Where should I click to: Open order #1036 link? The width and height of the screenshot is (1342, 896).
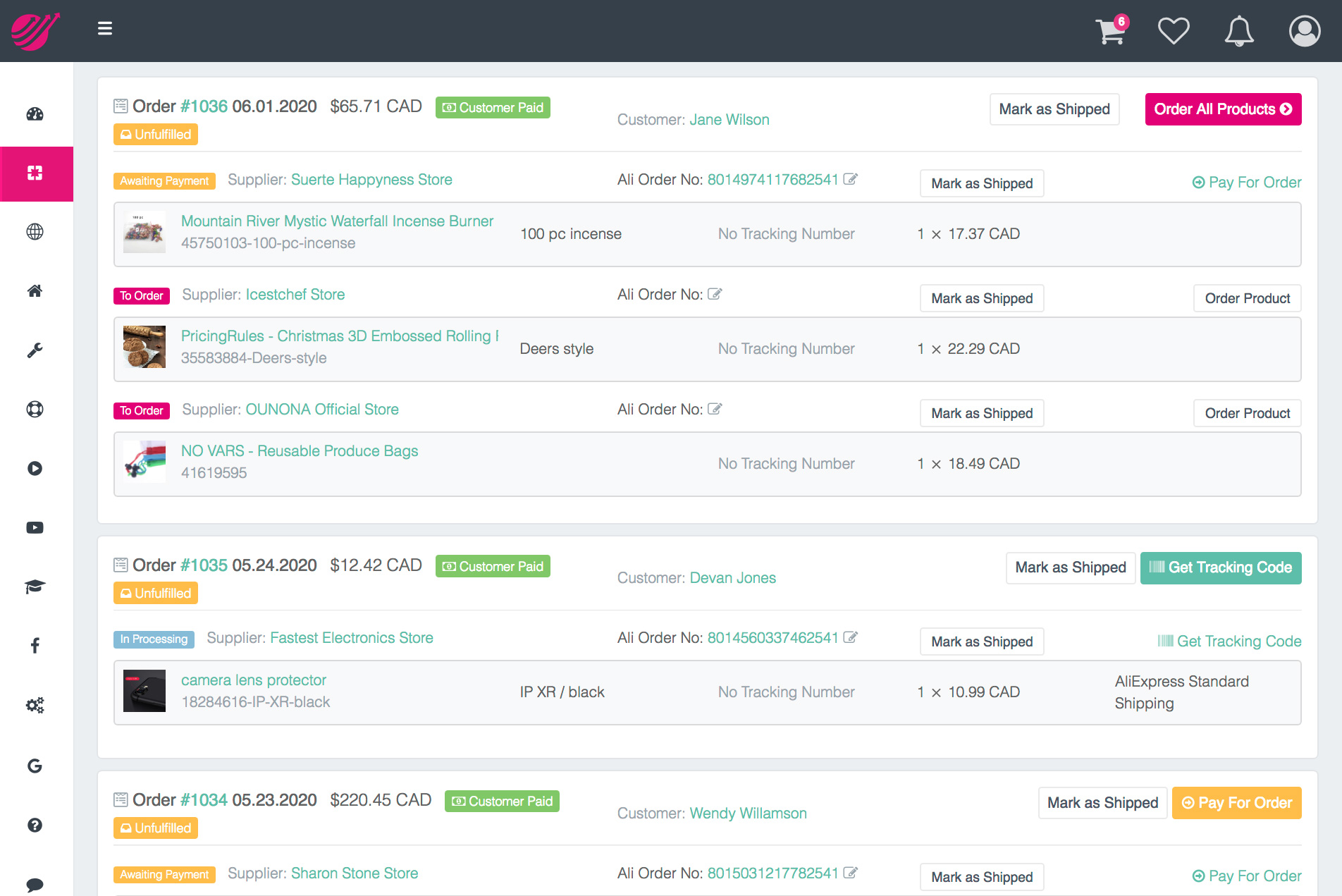204,106
